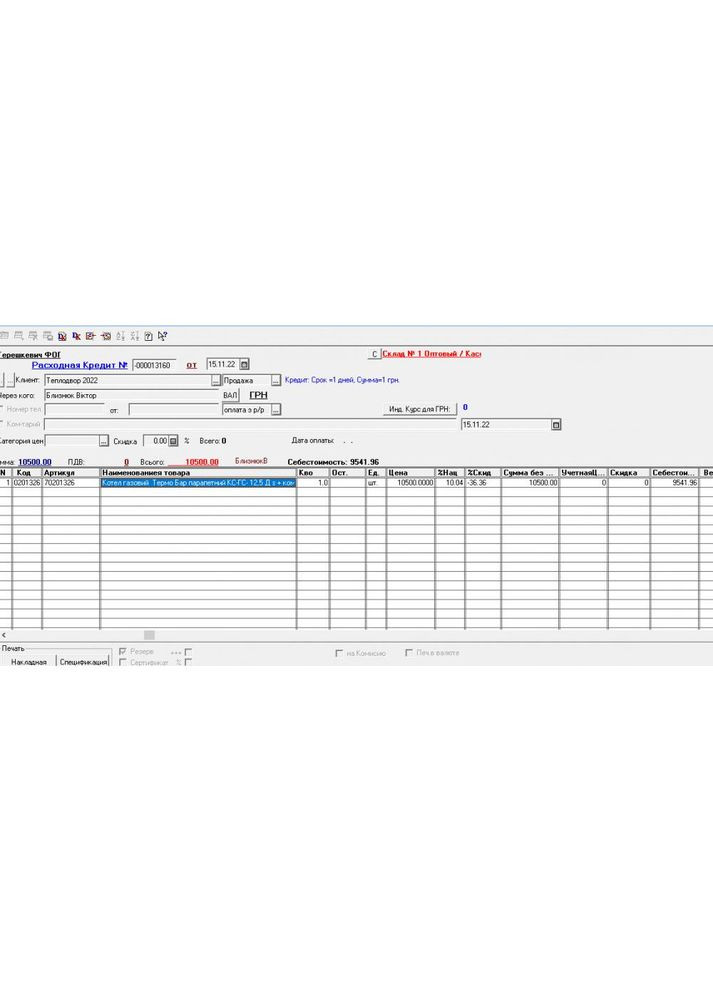The width and height of the screenshot is (713, 992).
Task: Toggle the Печ.в валюте checkbox
Action: point(409,653)
